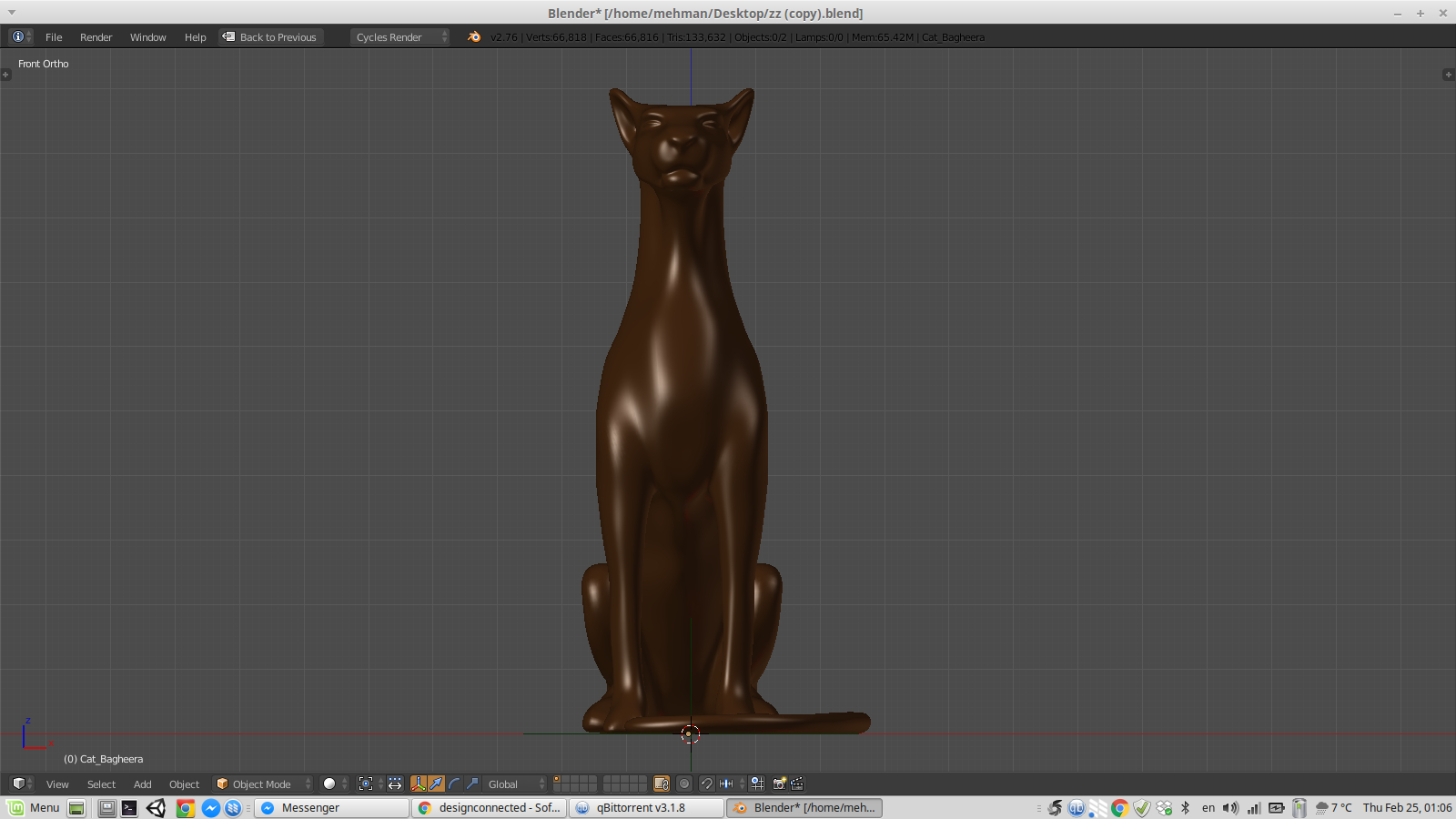1456x819 pixels.
Task: Enable the snap magnet icon
Action: 707,784
